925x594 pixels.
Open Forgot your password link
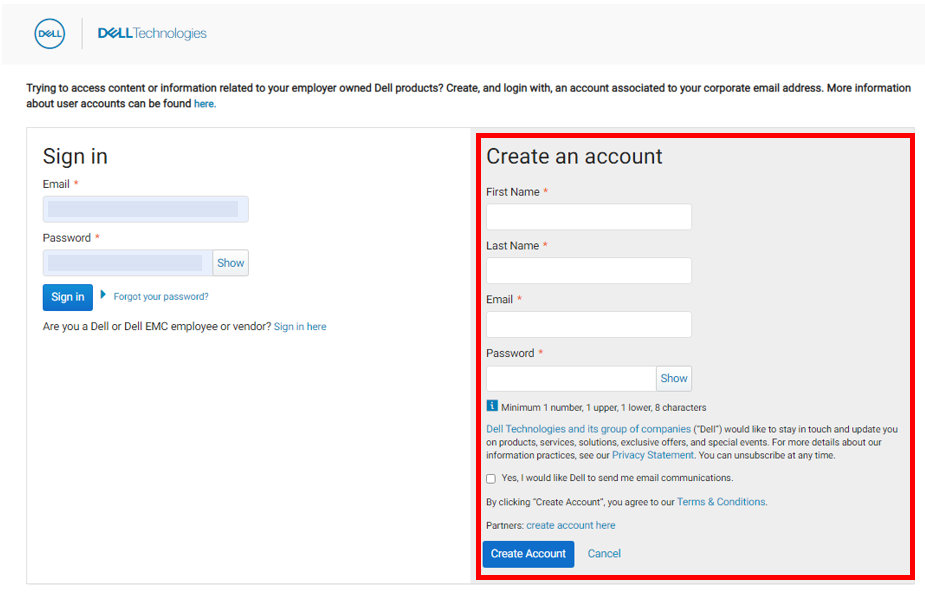pyautogui.click(x=161, y=297)
